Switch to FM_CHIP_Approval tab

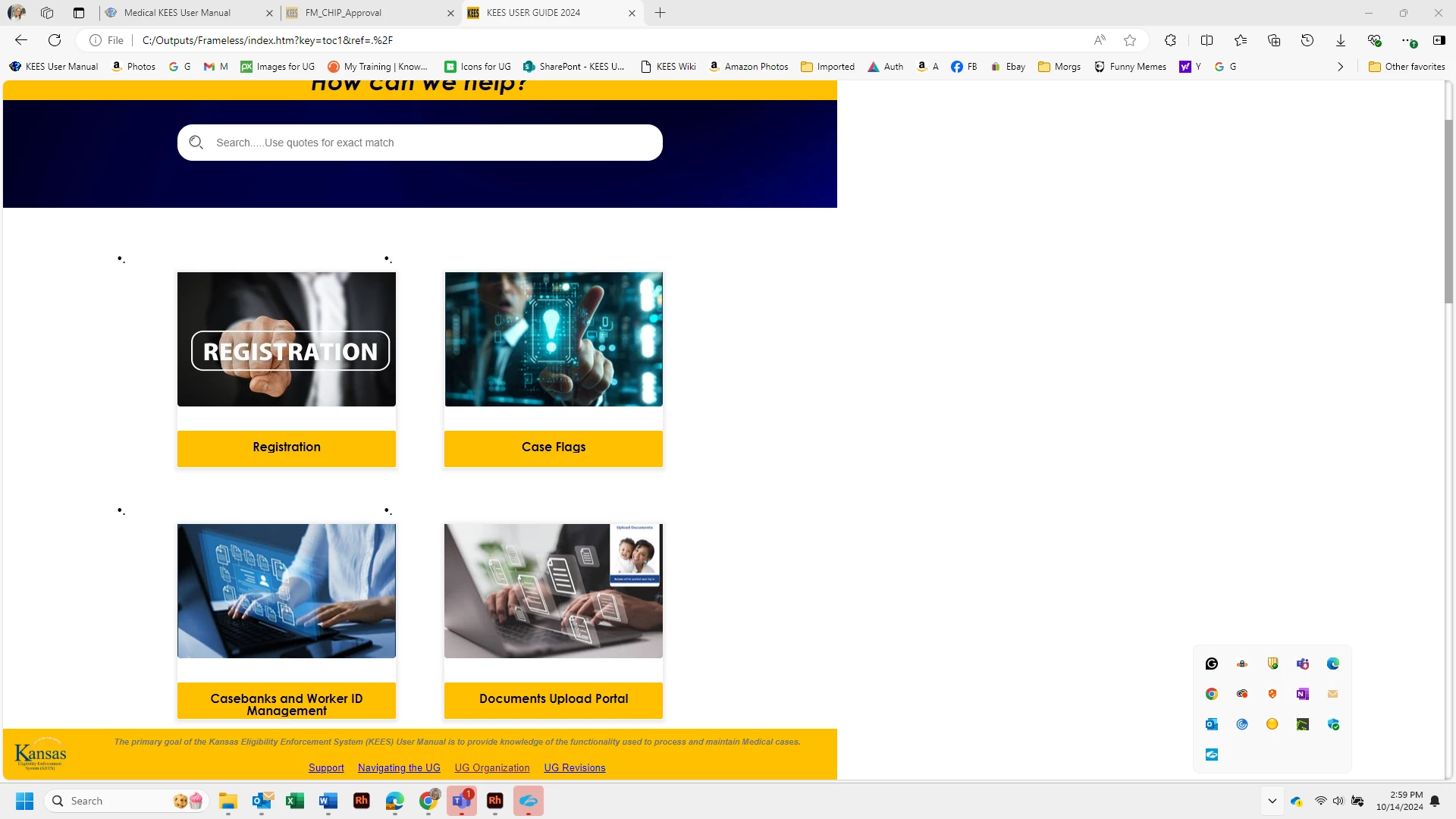click(x=344, y=13)
